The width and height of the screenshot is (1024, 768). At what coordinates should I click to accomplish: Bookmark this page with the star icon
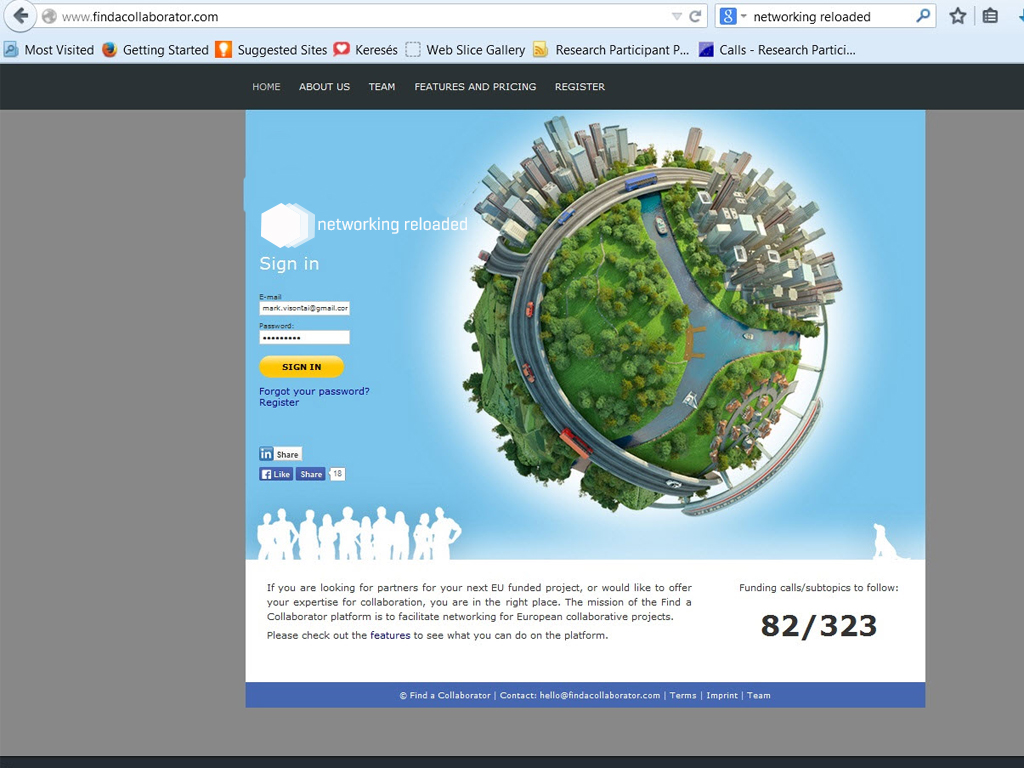957,16
